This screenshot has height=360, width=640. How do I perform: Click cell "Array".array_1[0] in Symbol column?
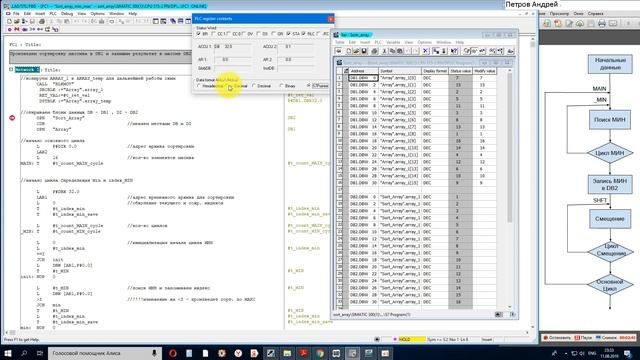(400, 78)
